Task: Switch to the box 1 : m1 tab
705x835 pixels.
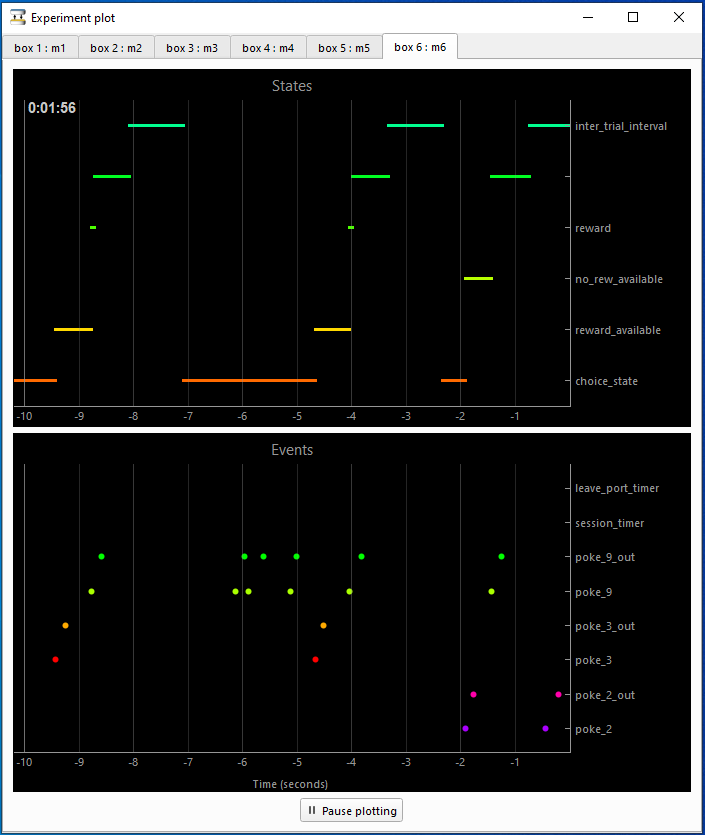Action: pos(40,48)
